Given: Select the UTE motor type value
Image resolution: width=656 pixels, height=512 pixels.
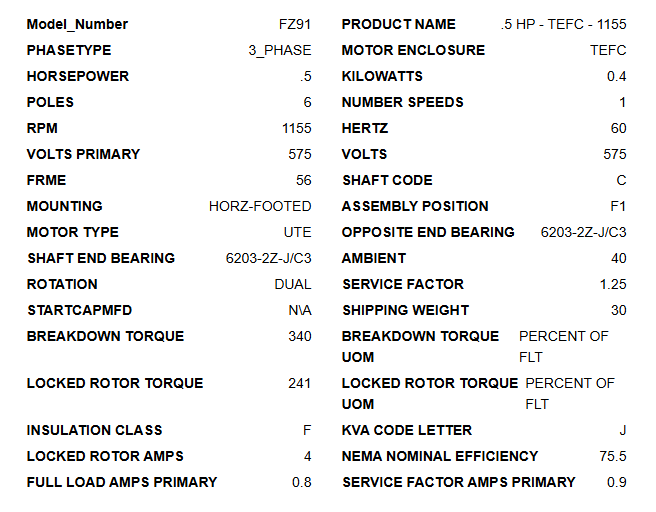Looking at the screenshot, I should [297, 232].
